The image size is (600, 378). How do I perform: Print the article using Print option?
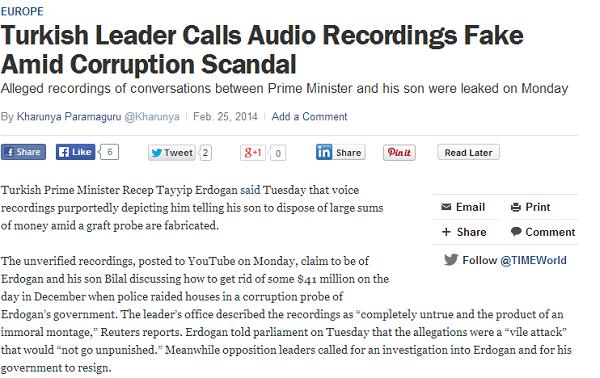pos(531,207)
